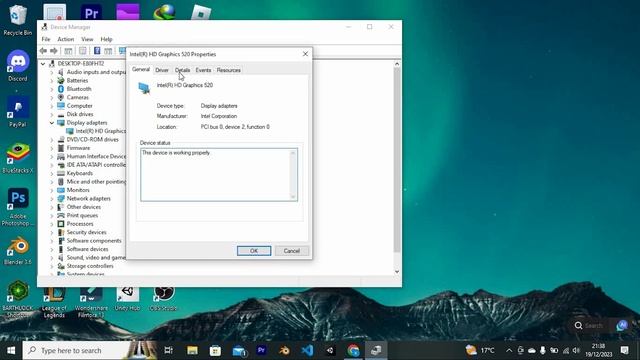Open Premiere Pro from the taskbar
This screenshot has height=360, width=640.
(x=261, y=350)
